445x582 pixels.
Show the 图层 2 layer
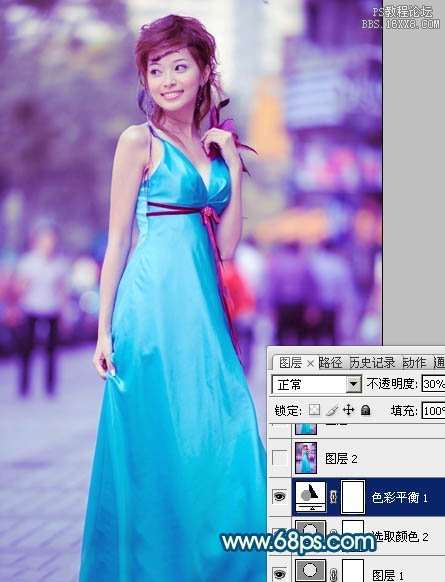[x=279, y=458]
